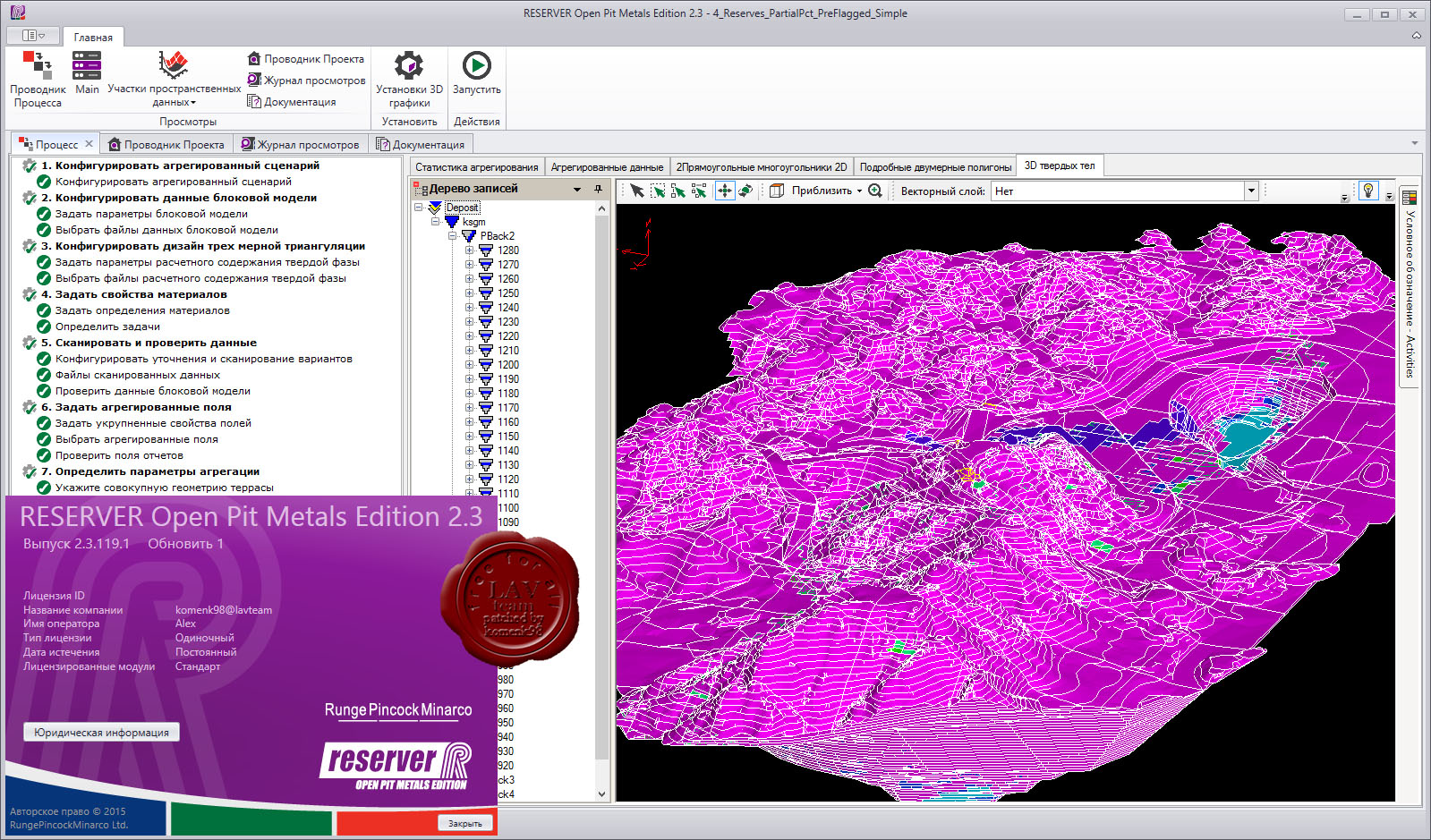Click Закрыть on the about splash

click(x=464, y=823)
